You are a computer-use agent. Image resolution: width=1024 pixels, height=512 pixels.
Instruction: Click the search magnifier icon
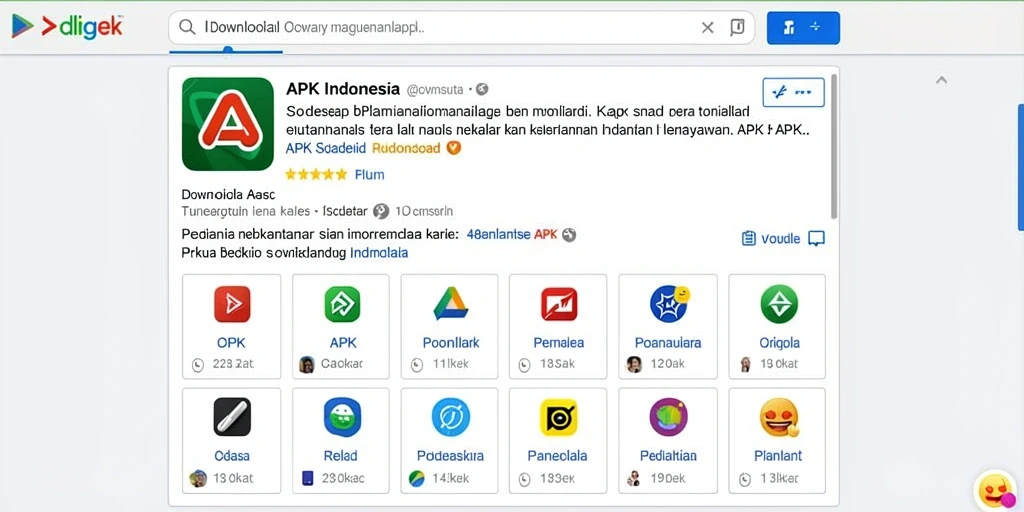[x=187, y=27]
